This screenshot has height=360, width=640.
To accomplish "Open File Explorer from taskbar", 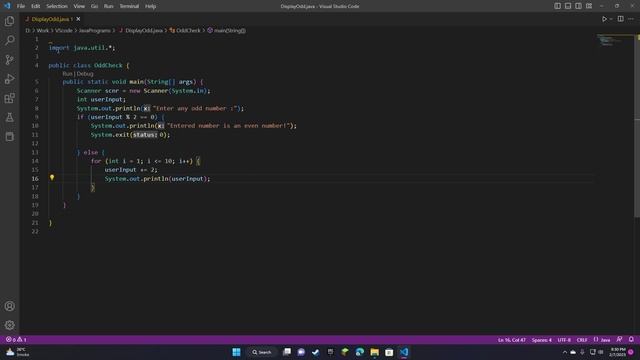I will pyautogui.click(x=374, y=352).
